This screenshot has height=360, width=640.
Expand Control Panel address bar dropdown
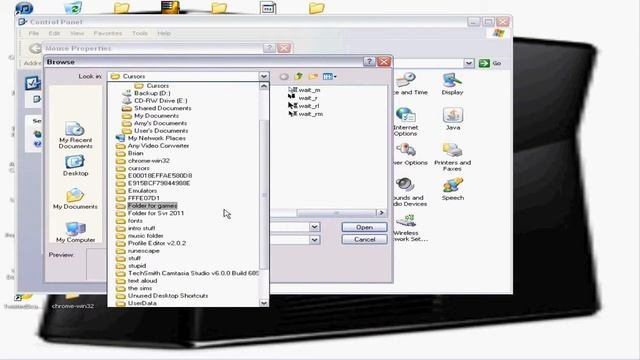(469, 63)
